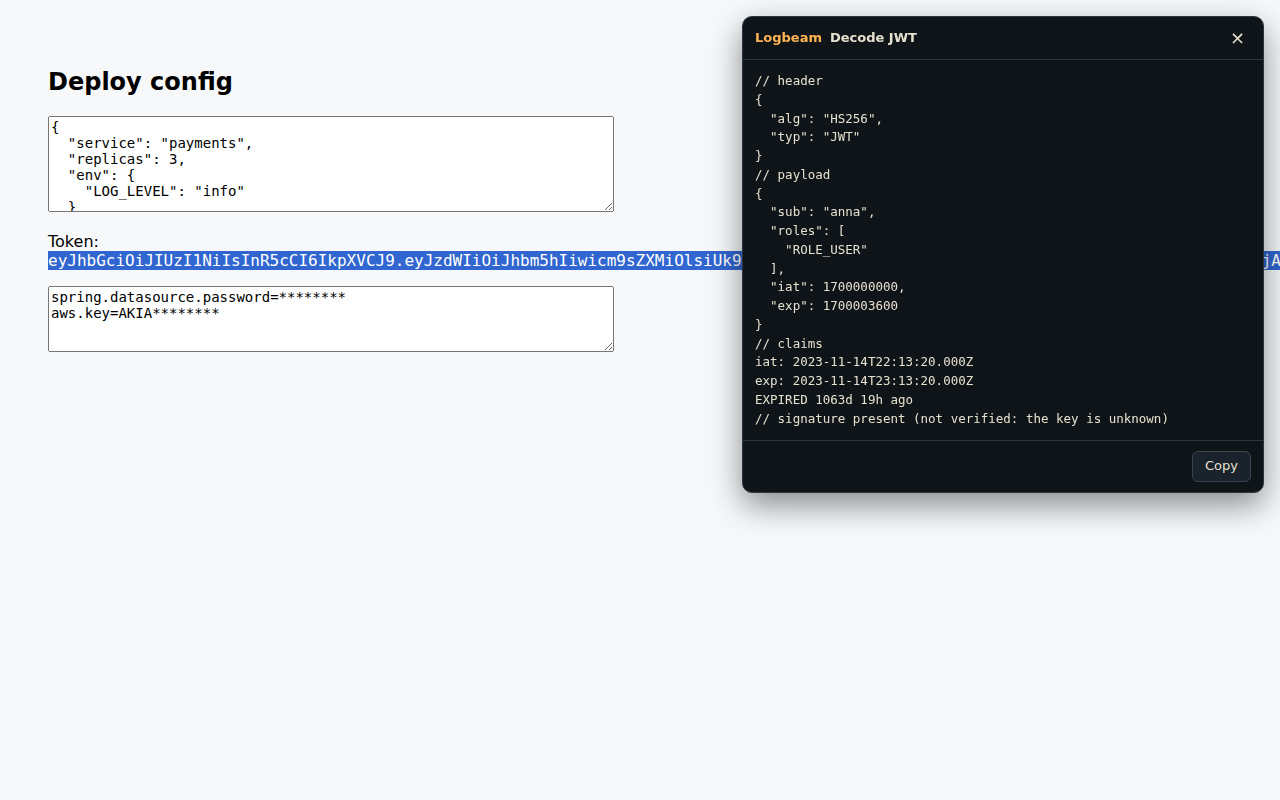Click the "// header" comment line
Viewport: 1280px width, 800px height.
click(789, 81)
